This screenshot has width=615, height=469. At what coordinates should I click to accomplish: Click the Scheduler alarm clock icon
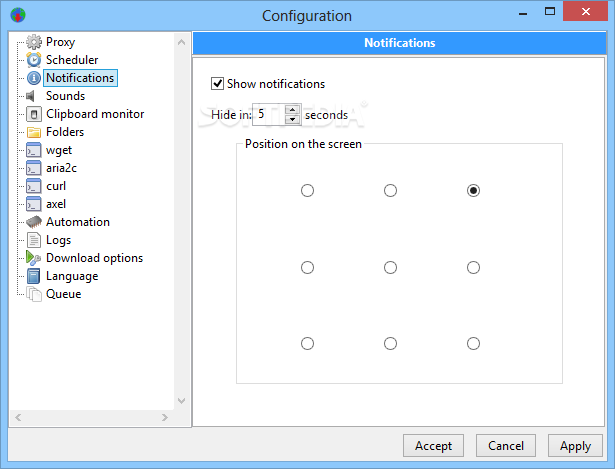pyautogui.click(x=34, y=60)
